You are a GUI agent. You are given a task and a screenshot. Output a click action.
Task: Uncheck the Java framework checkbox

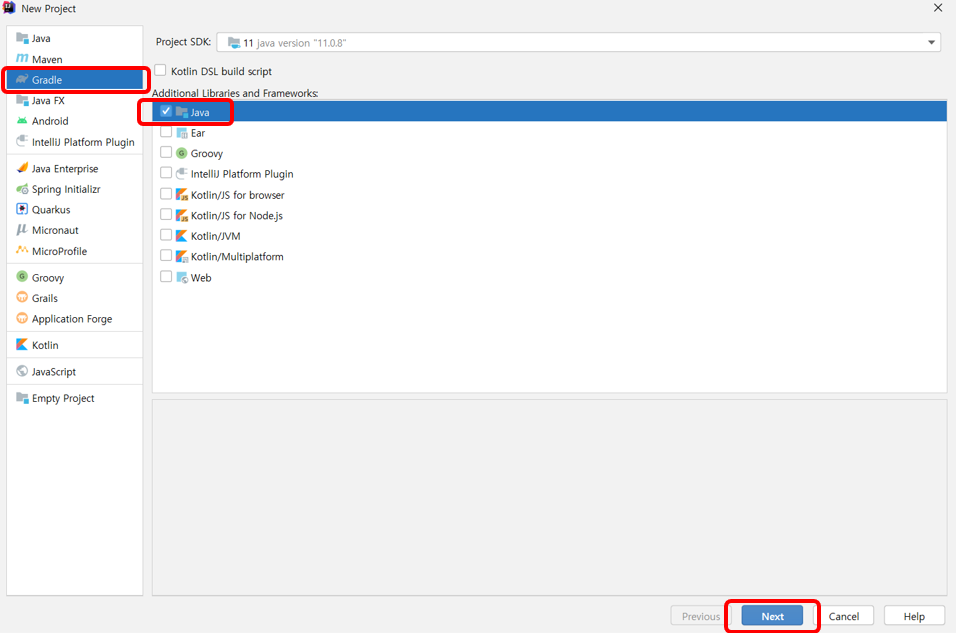click(166, 111)
